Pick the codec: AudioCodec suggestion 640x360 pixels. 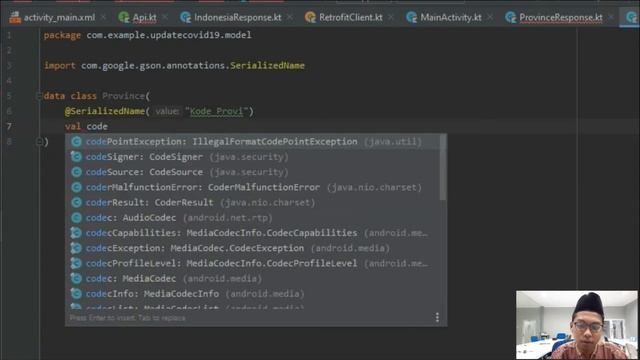[252, 218]
